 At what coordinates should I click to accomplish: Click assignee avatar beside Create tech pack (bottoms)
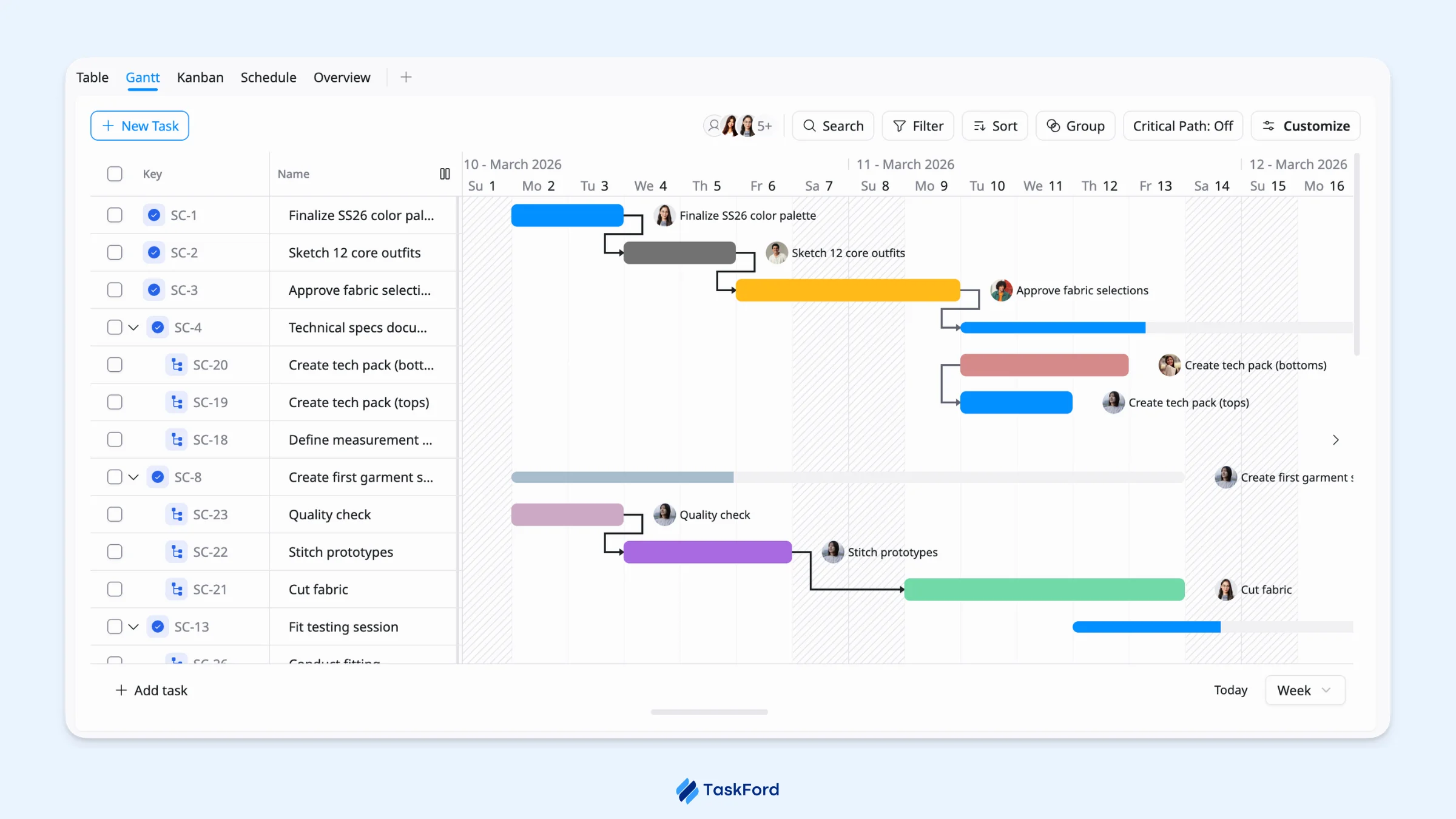click(x=1170, y=365)
